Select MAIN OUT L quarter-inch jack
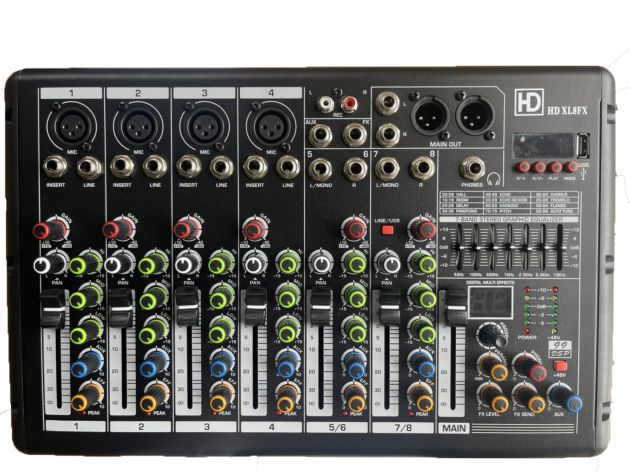The width and height of the screenshot is (630, 472). point(387,104)
